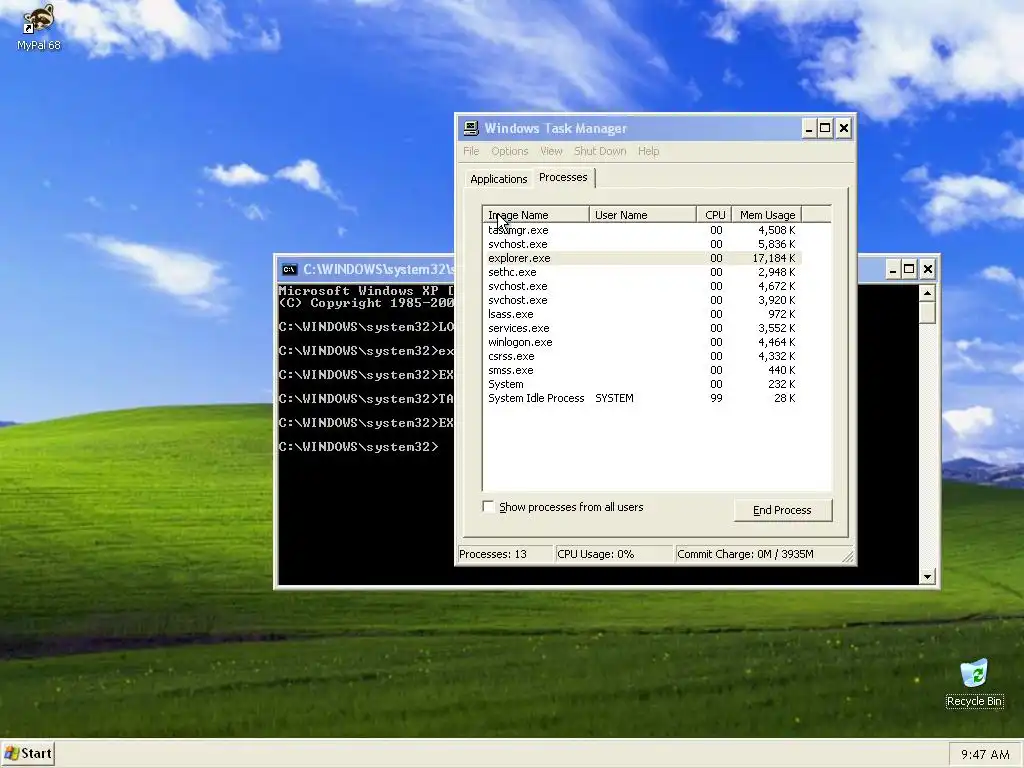Select the winlogon.exe process row

pyautogui.click(x=642, y=342)
